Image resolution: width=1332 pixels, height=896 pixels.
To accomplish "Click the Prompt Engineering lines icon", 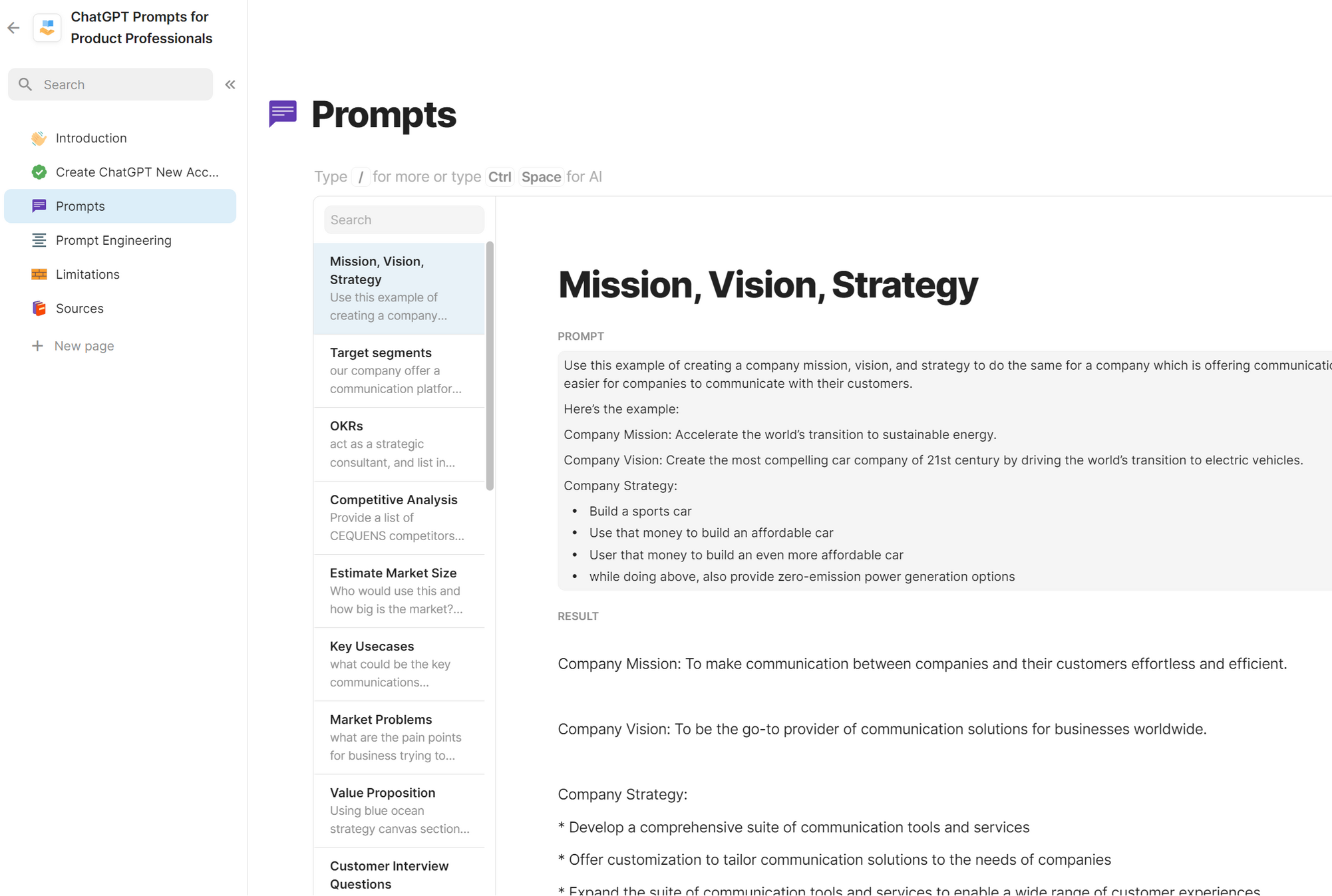I will pyautogui.click(x=39, y=240).
